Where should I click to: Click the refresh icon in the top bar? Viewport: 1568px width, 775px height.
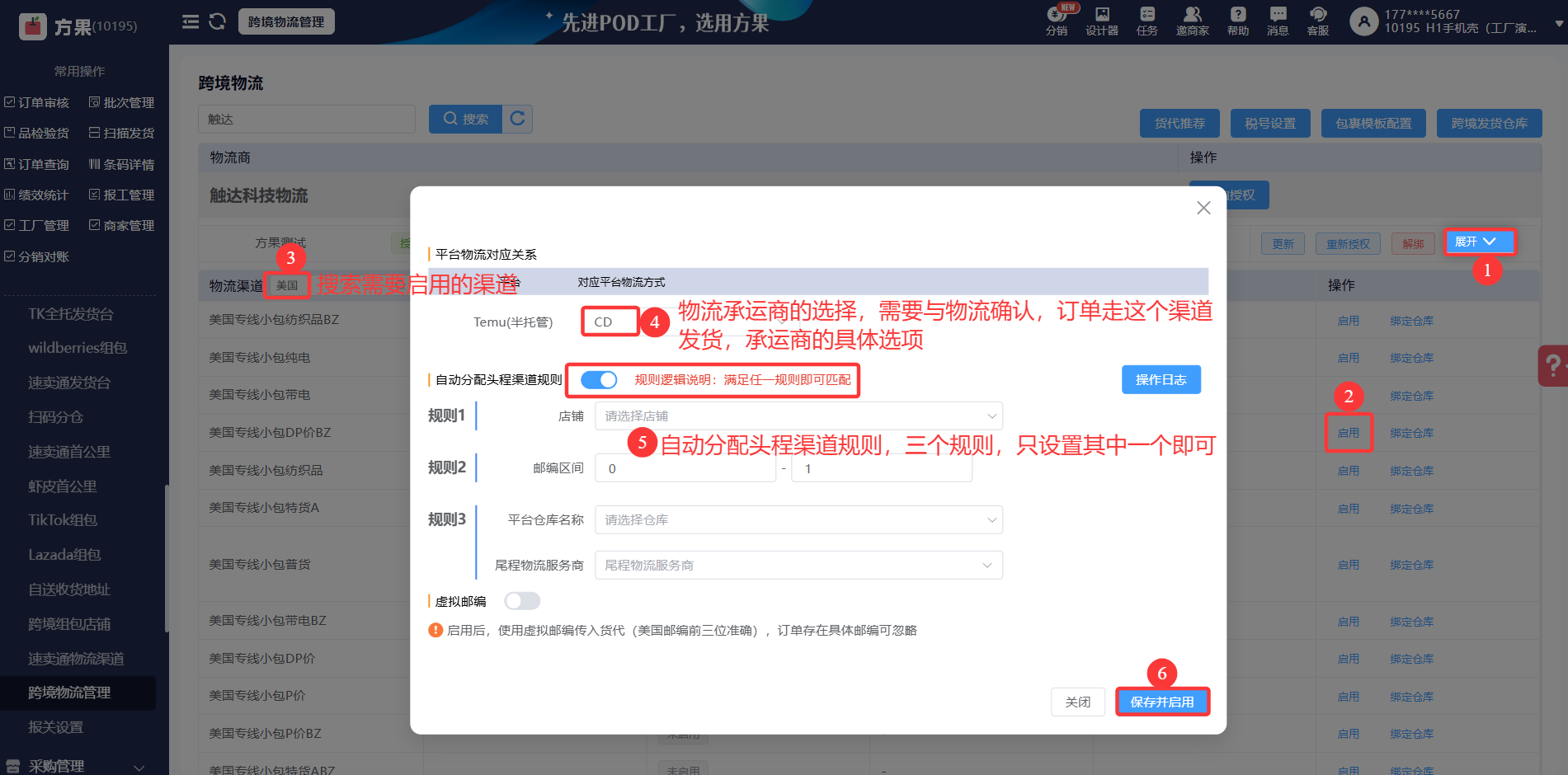click(218, 21)
